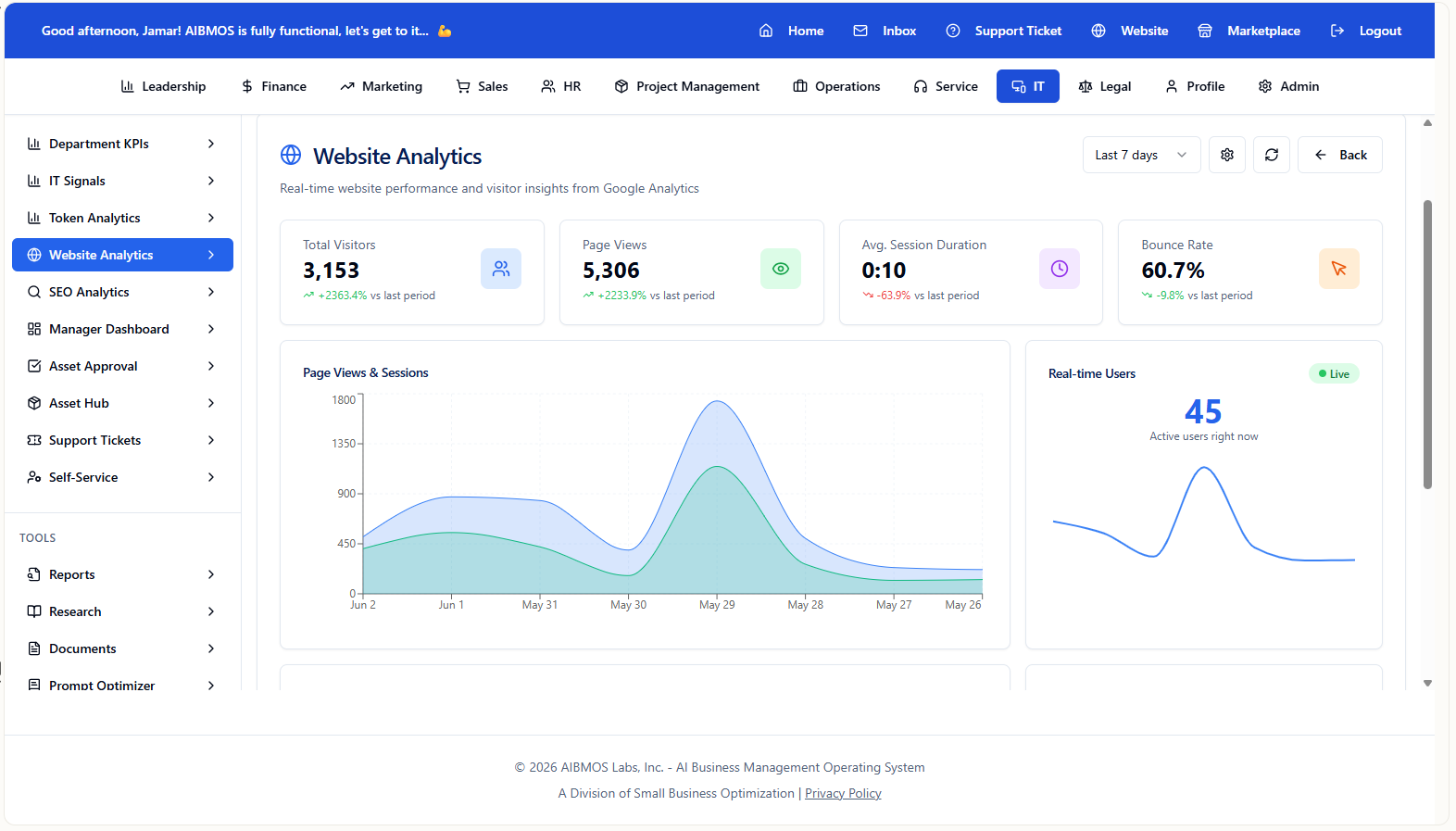
Task: Click Website link in top bar
Action: pos(1130,31)
